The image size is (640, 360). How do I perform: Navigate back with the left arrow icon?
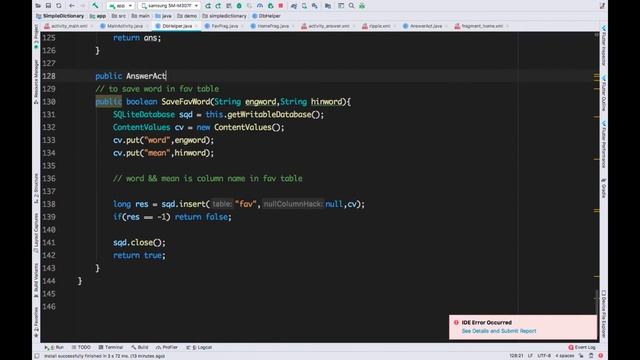click(72, 6)
